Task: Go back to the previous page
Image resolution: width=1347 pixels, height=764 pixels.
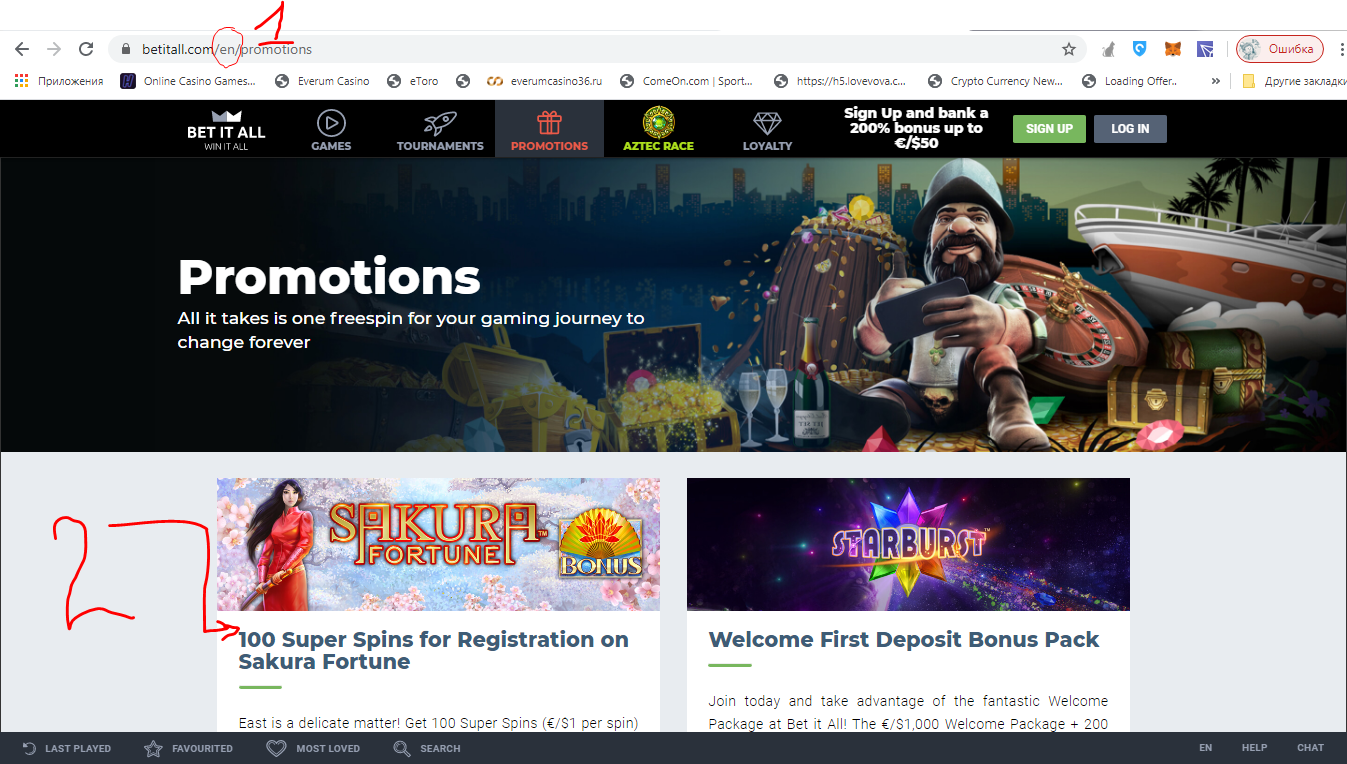Action: point(22,49)
